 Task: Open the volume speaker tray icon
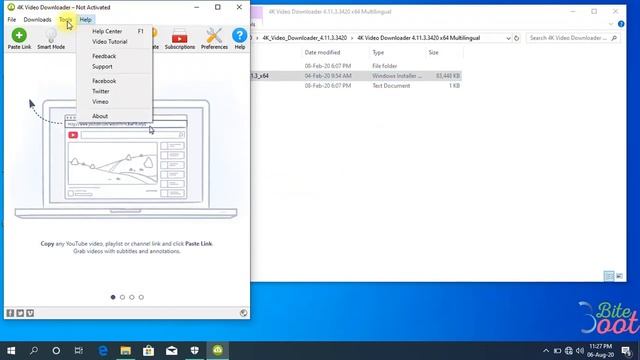pos(580,351)
